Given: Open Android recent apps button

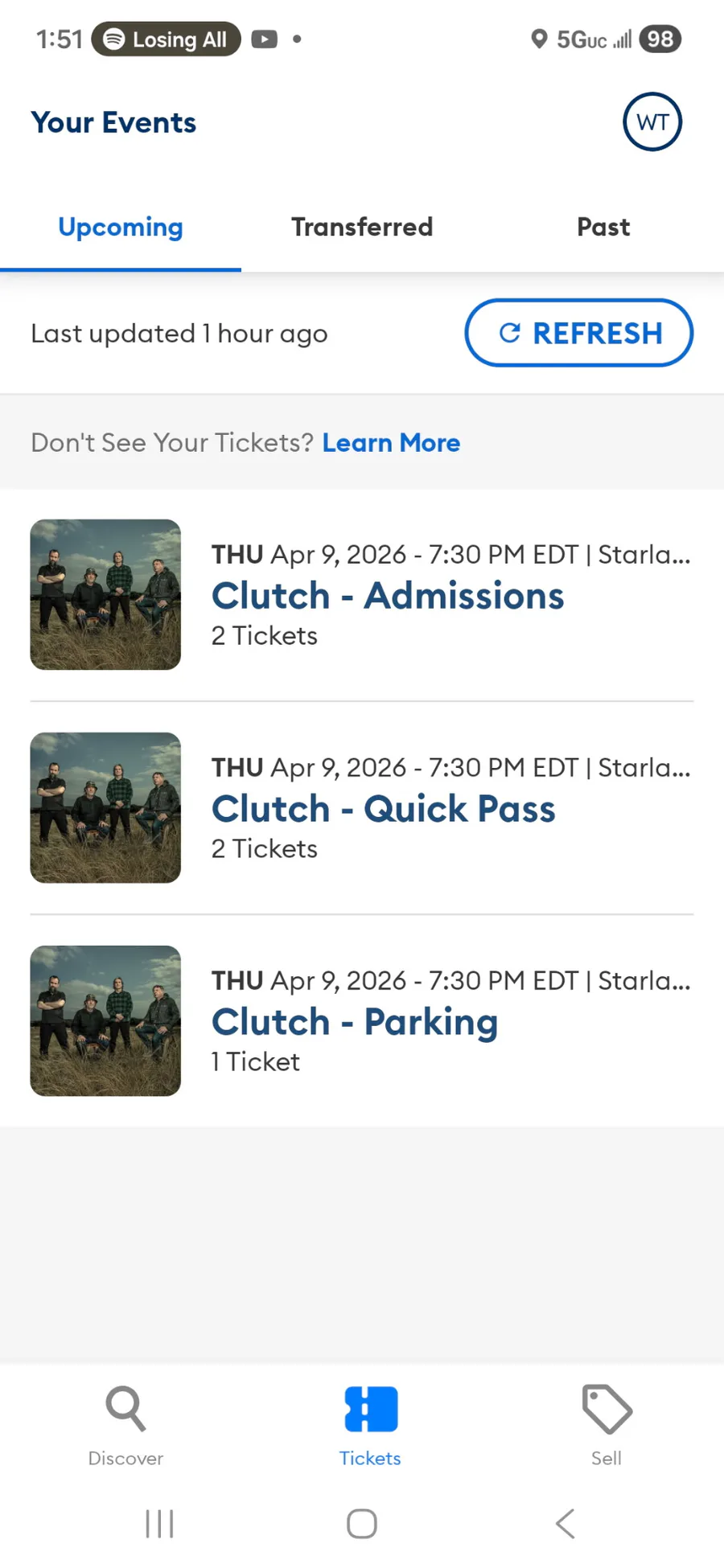Looking at the screenshot, I should (159, 1523).
